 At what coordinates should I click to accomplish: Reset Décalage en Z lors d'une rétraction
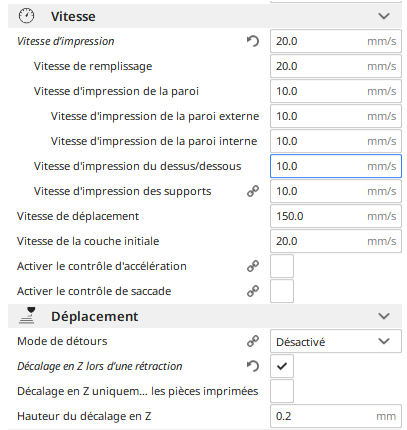pos(253,366)
